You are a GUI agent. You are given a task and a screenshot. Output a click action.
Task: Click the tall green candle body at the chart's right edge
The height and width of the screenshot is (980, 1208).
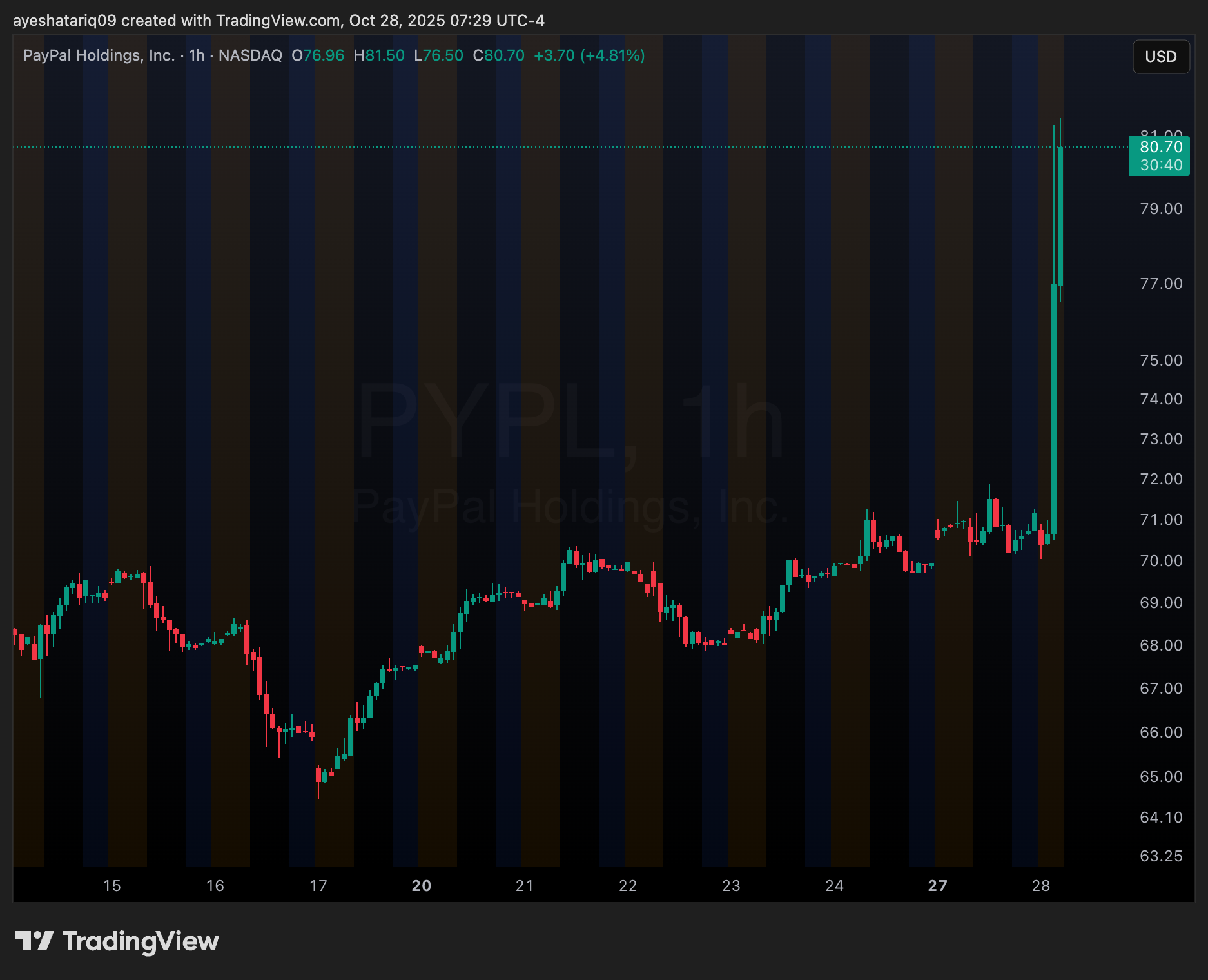pyautogui.click(x=1054, y=409)
